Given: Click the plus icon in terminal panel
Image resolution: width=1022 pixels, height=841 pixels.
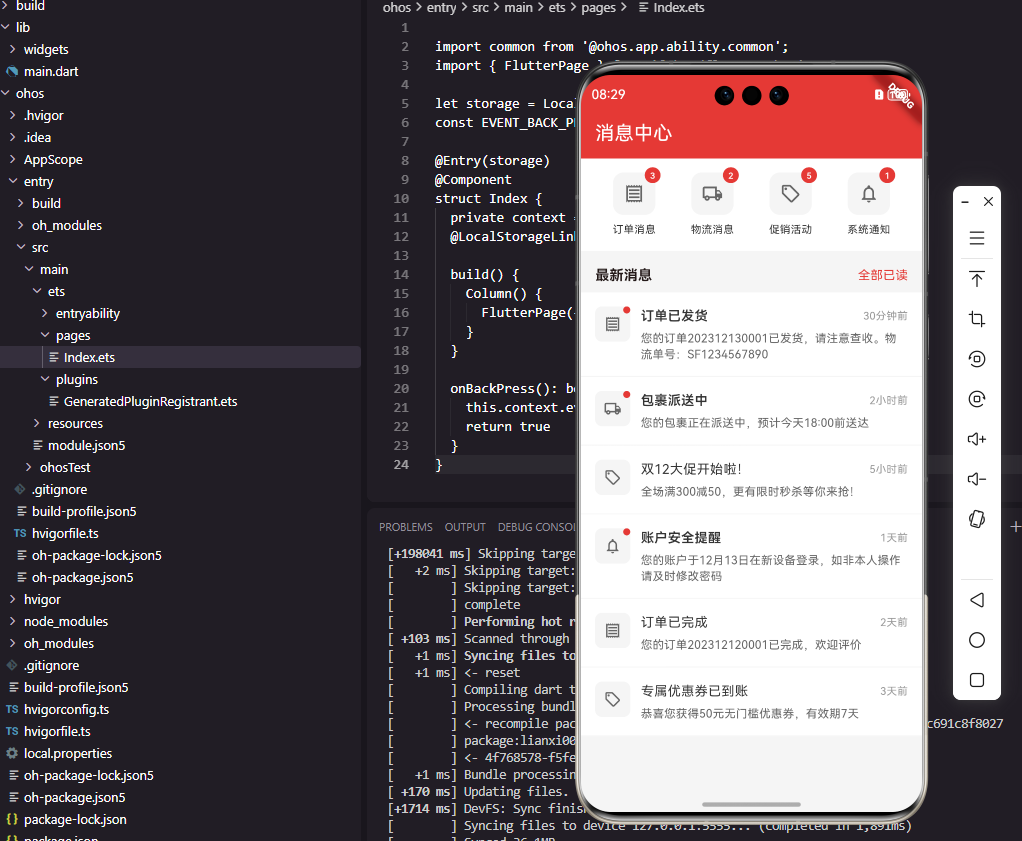Looking at the screenshot, I should [1015, 526].
